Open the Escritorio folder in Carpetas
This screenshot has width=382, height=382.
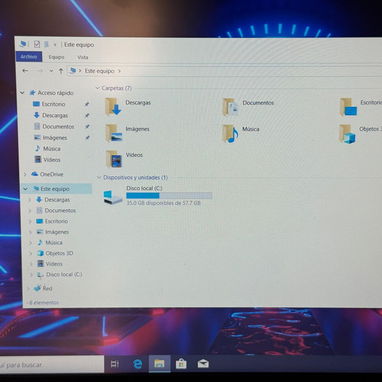tap(361, 106)
